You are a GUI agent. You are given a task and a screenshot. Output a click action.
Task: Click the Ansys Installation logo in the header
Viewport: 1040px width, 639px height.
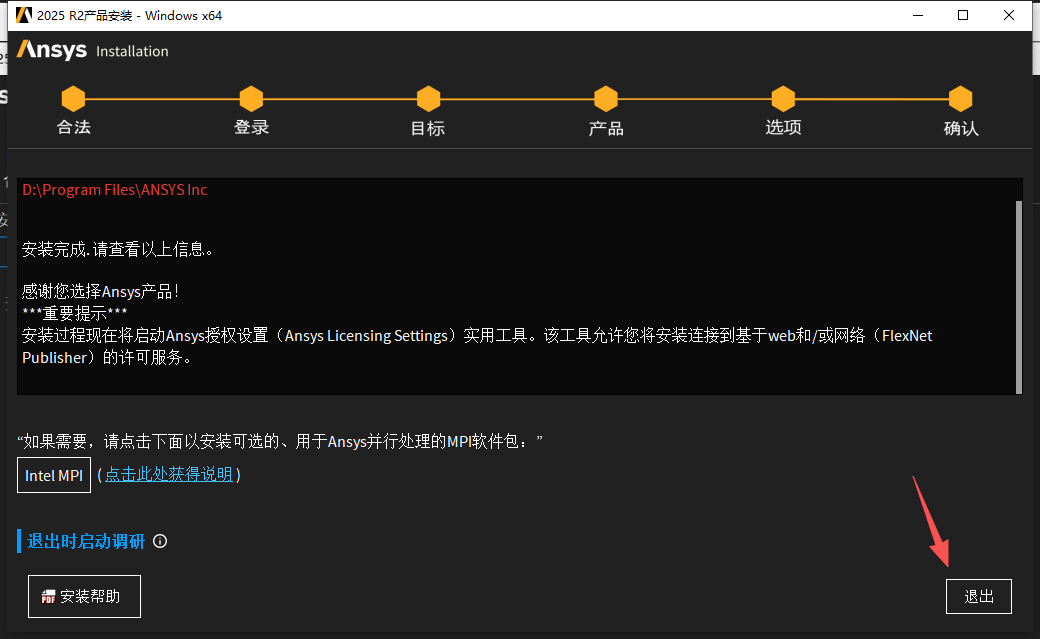[x=92, y=50]
